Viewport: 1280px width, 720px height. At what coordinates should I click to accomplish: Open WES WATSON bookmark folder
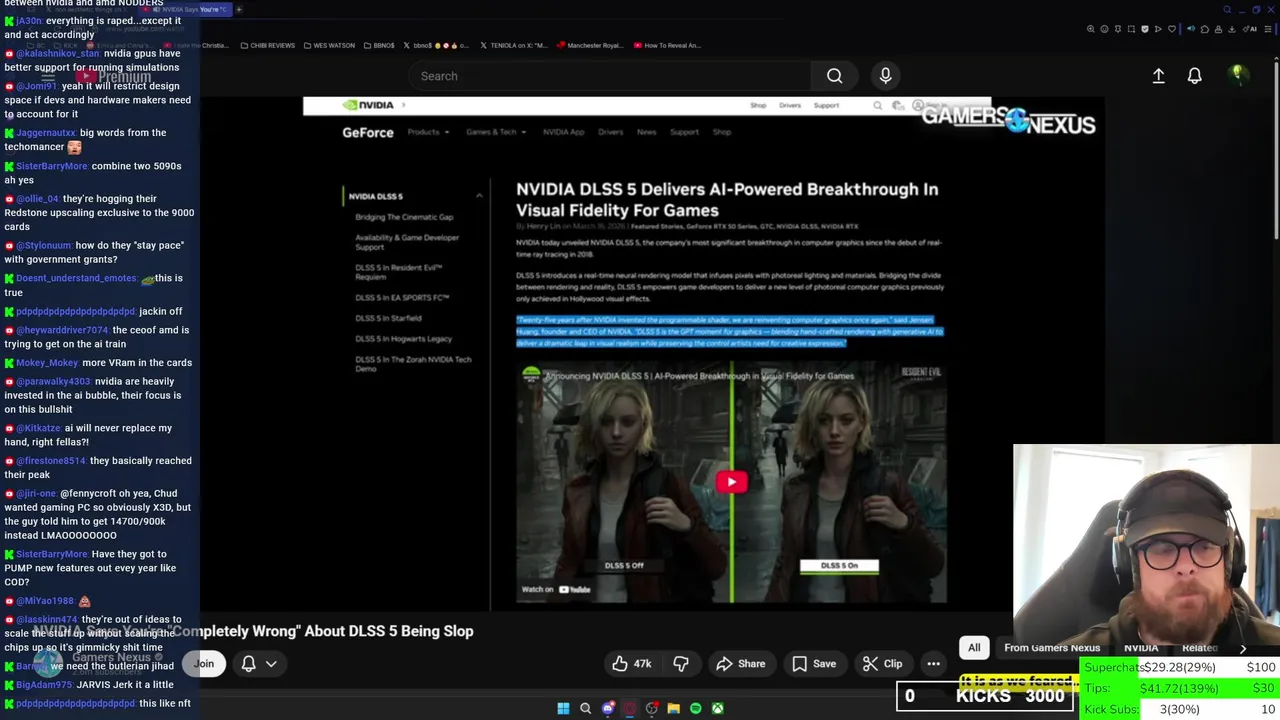point(328,45)
